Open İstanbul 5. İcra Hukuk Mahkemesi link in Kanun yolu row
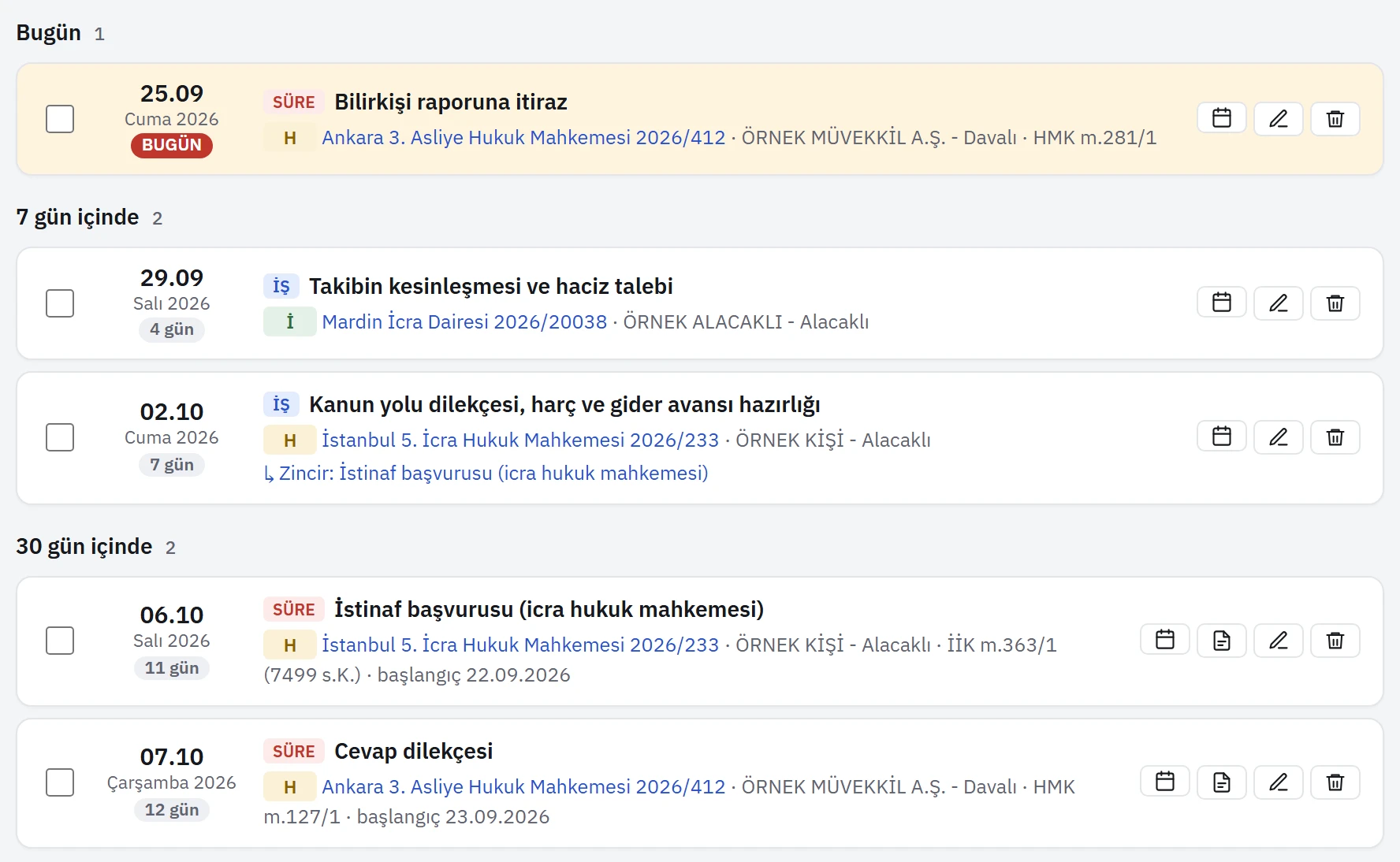The width and height of the screenshot is (1400, 862). tap(520, 440)
